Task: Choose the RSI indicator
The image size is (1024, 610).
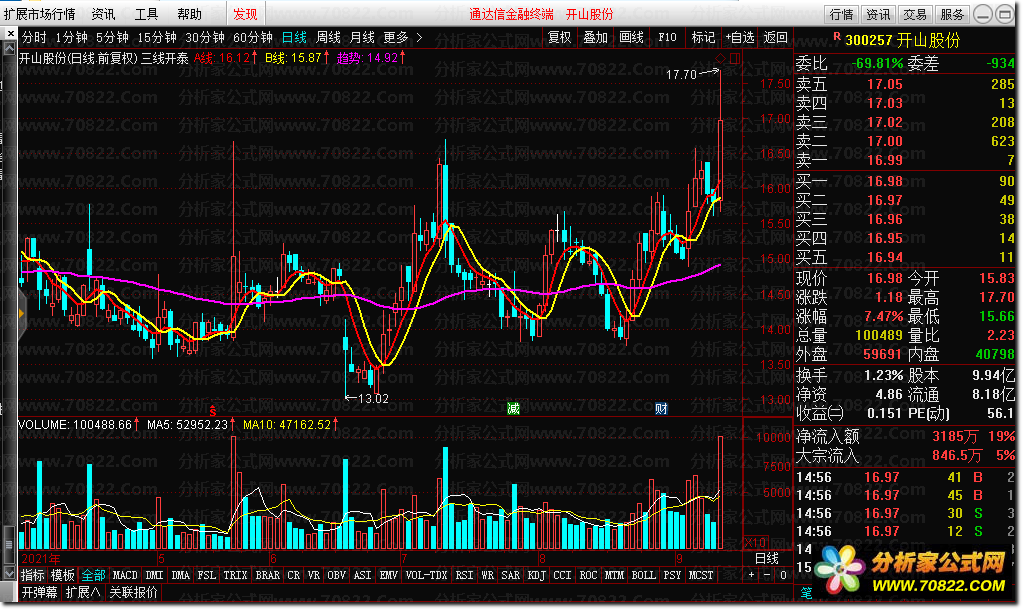Action: 464,575
